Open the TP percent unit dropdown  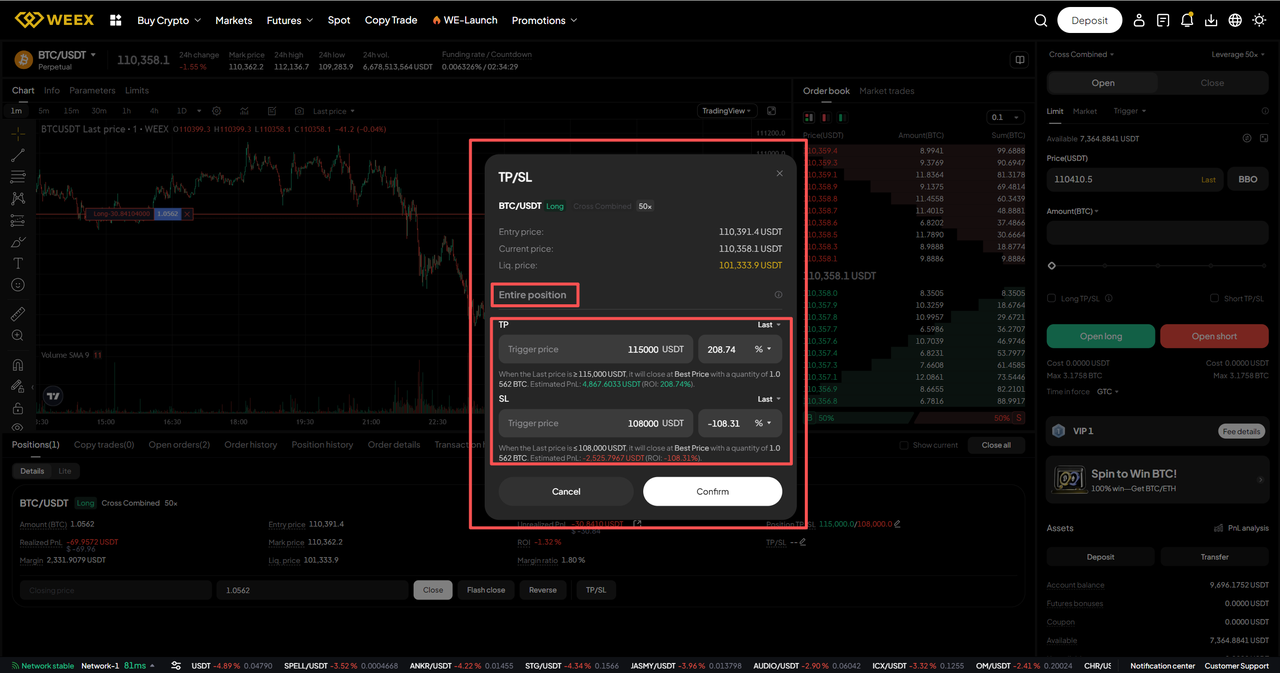tap(764, 349)
